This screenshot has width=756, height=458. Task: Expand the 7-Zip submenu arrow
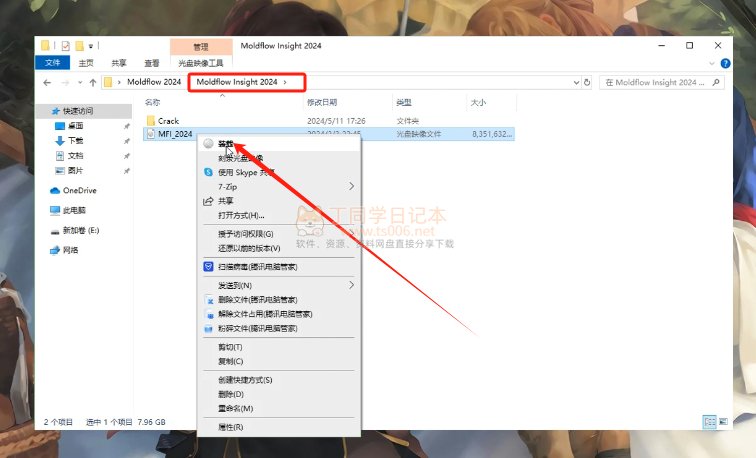tap(351, 186)
